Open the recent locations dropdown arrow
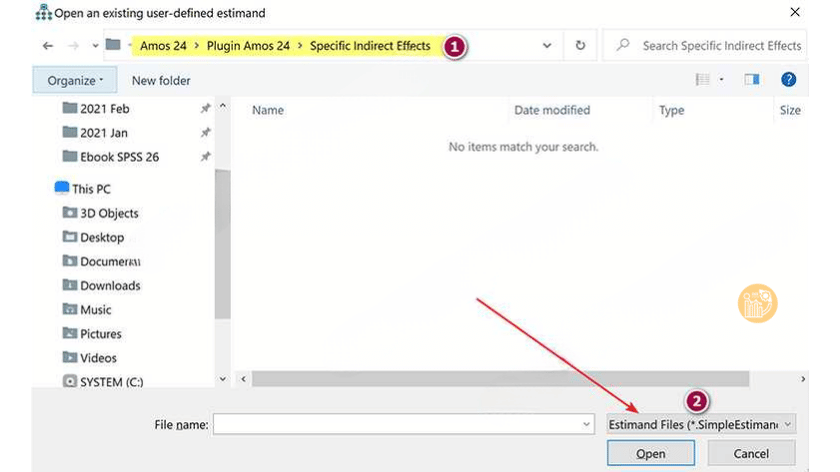 (x=95, y=46)
